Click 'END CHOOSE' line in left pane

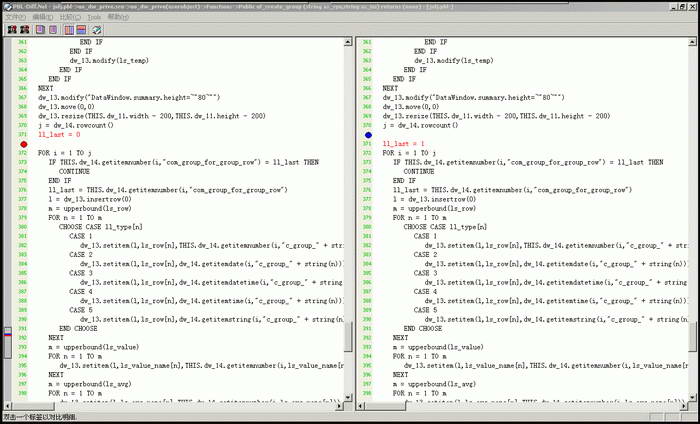coord(78,328)
